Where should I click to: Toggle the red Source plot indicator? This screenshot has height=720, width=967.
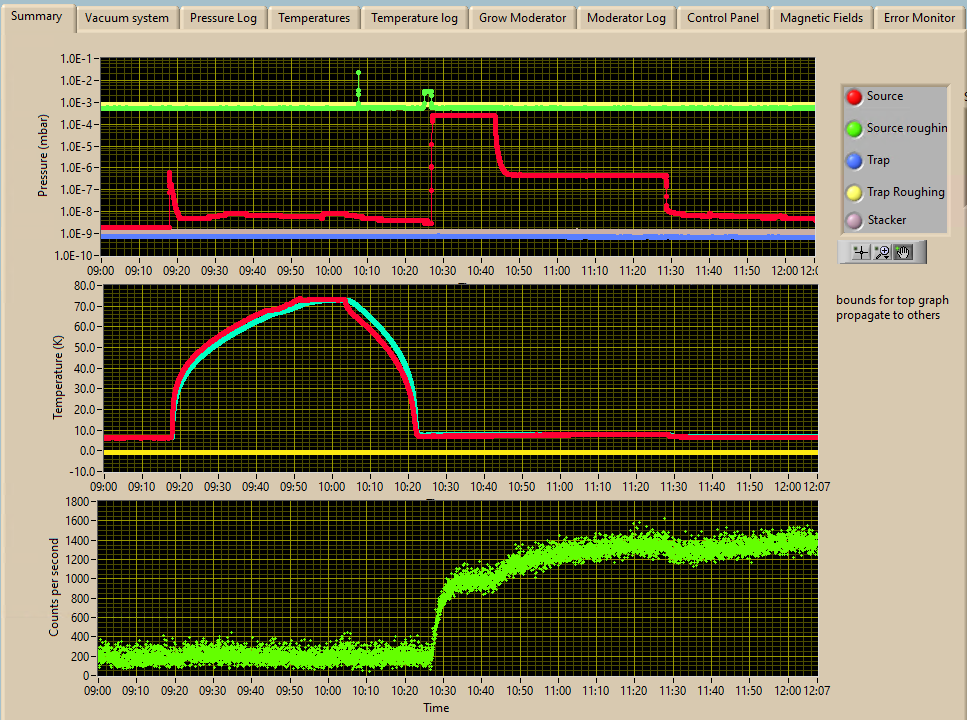click(x=854, y=97)
